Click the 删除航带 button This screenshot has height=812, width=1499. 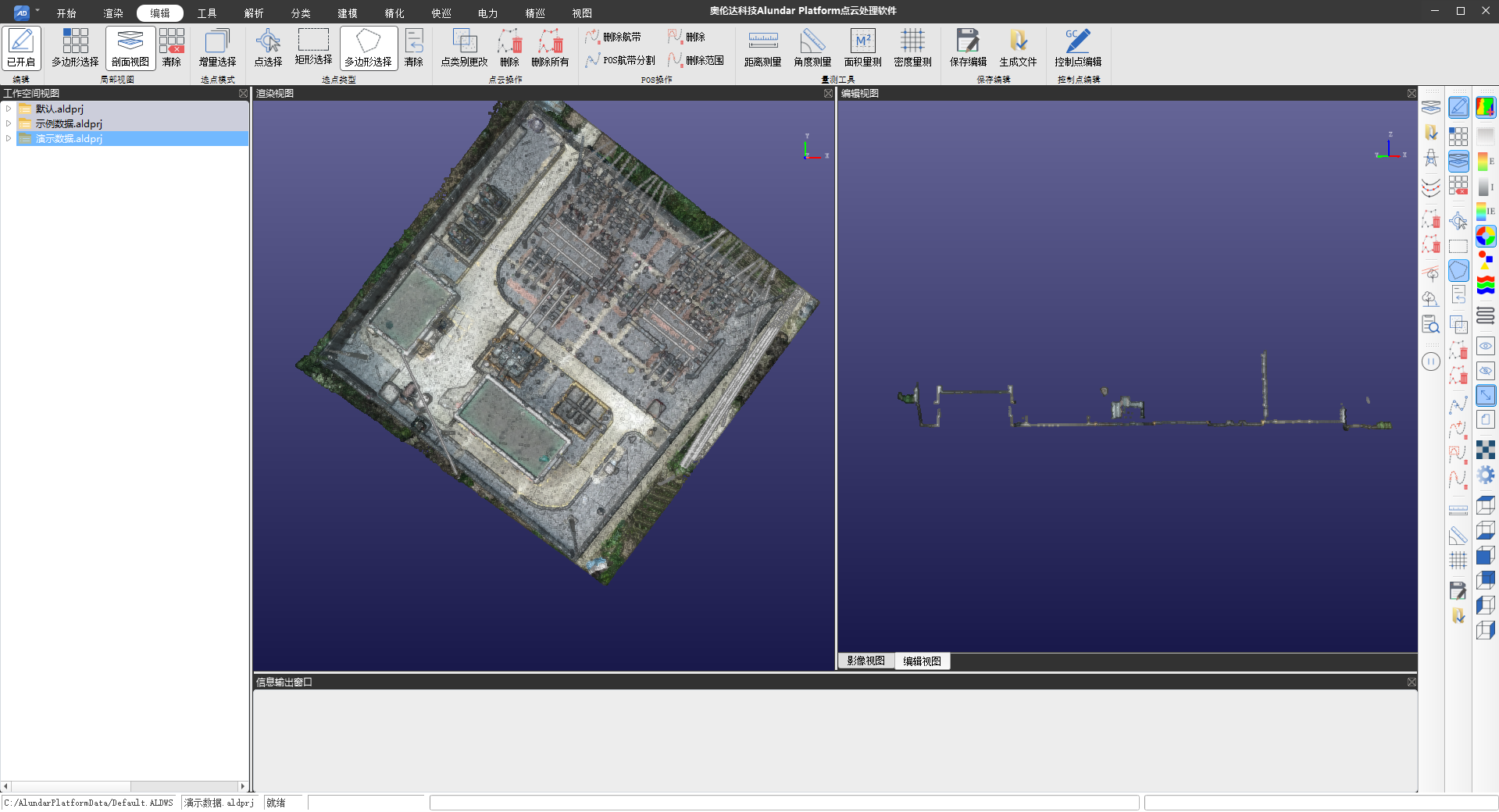pos(613,37)
